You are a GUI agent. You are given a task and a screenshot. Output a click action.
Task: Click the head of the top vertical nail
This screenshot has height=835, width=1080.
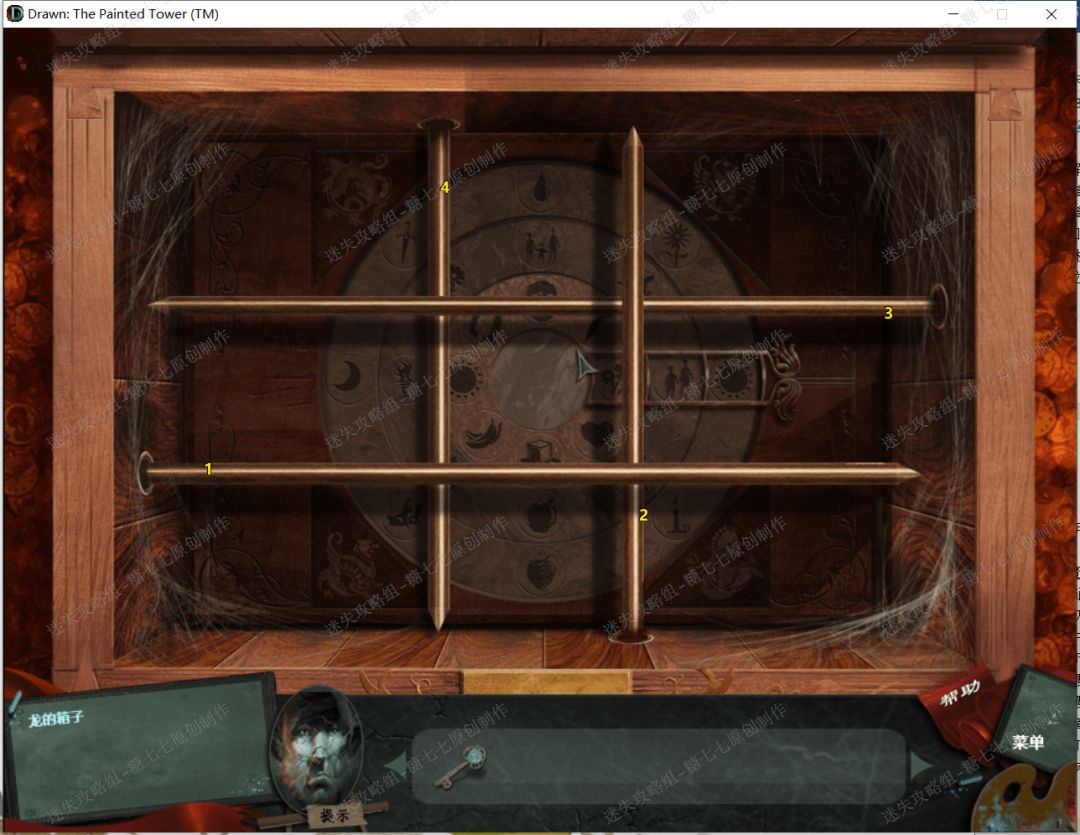pyautogui.click(x=438, y=125)
